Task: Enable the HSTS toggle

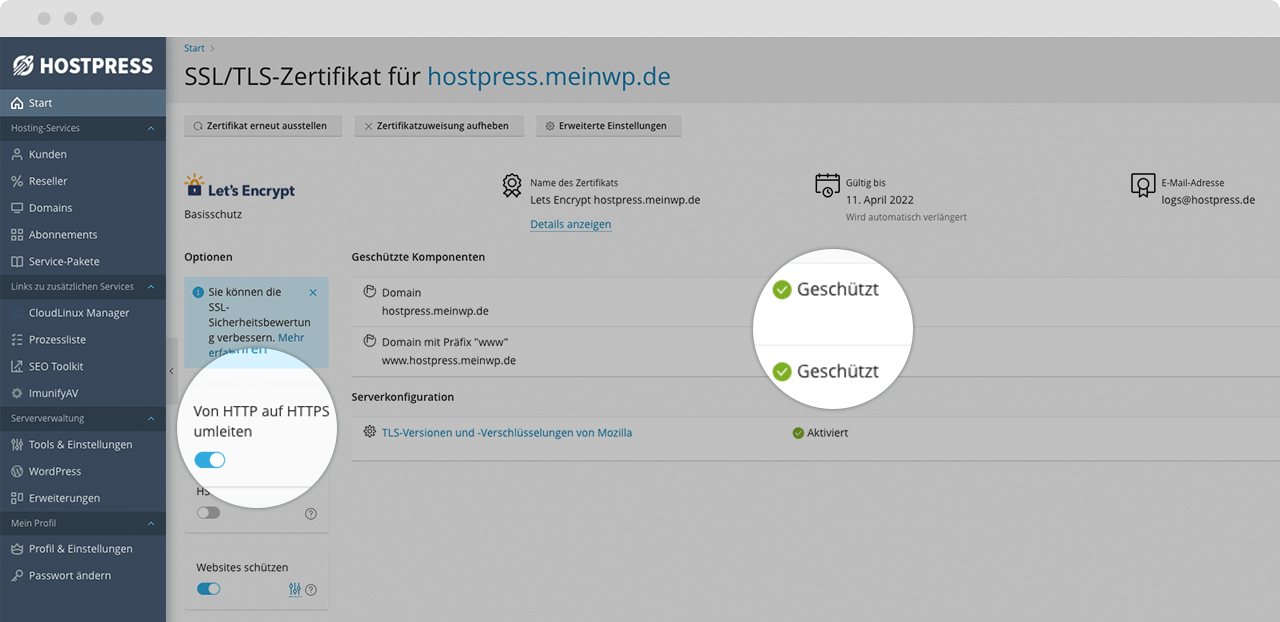Action: 208,512
